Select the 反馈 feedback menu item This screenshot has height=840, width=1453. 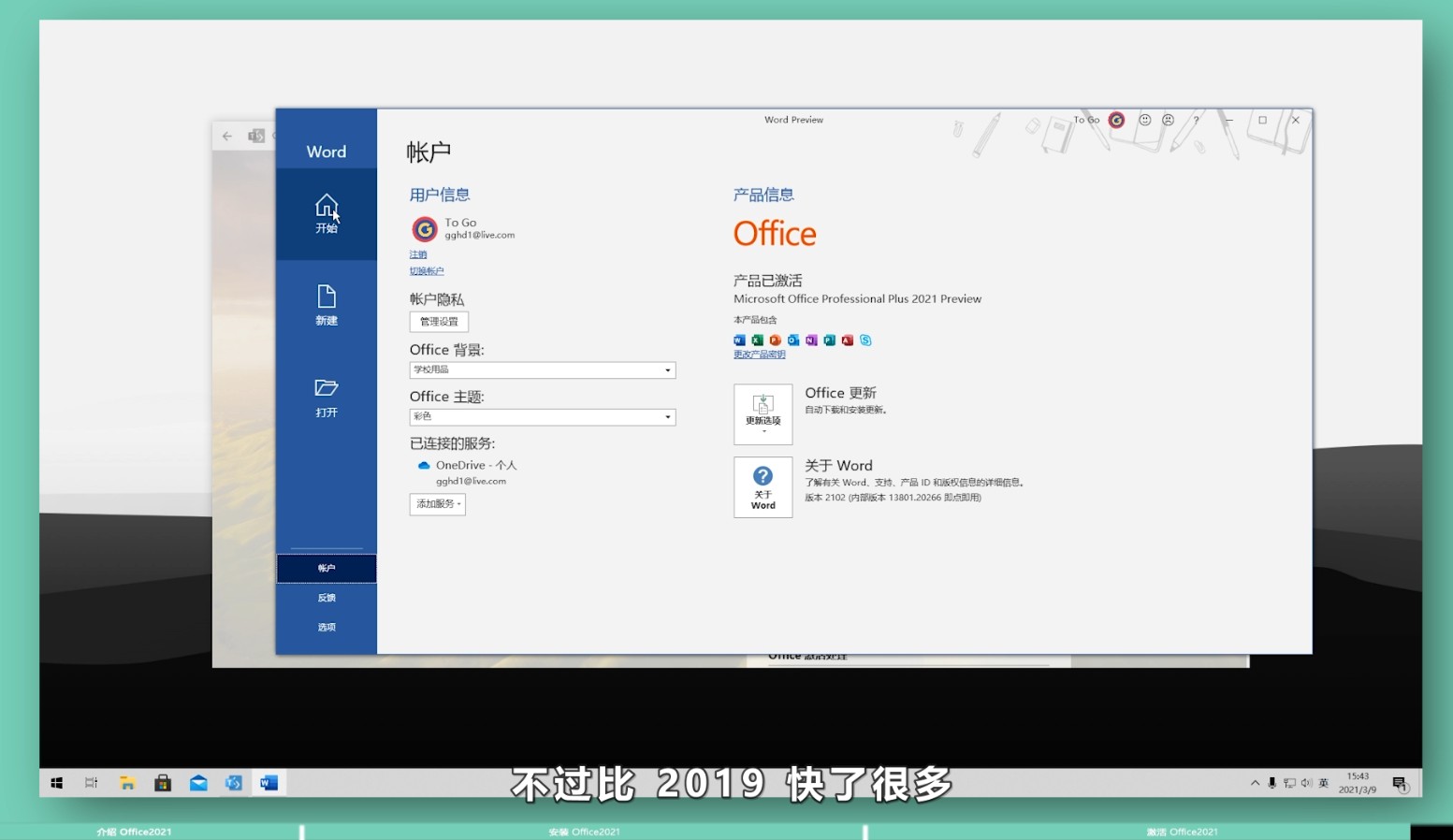click(x=326, y=598)
